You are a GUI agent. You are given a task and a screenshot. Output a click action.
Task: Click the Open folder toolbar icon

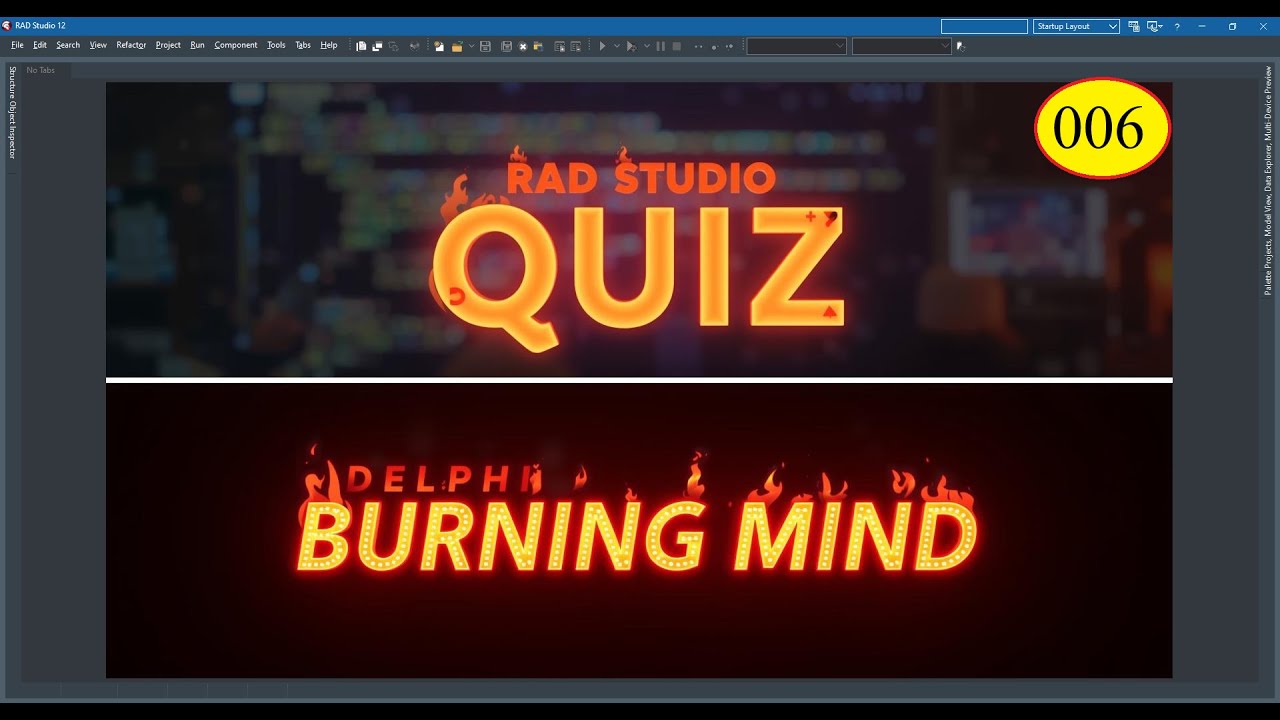point(457,46)
